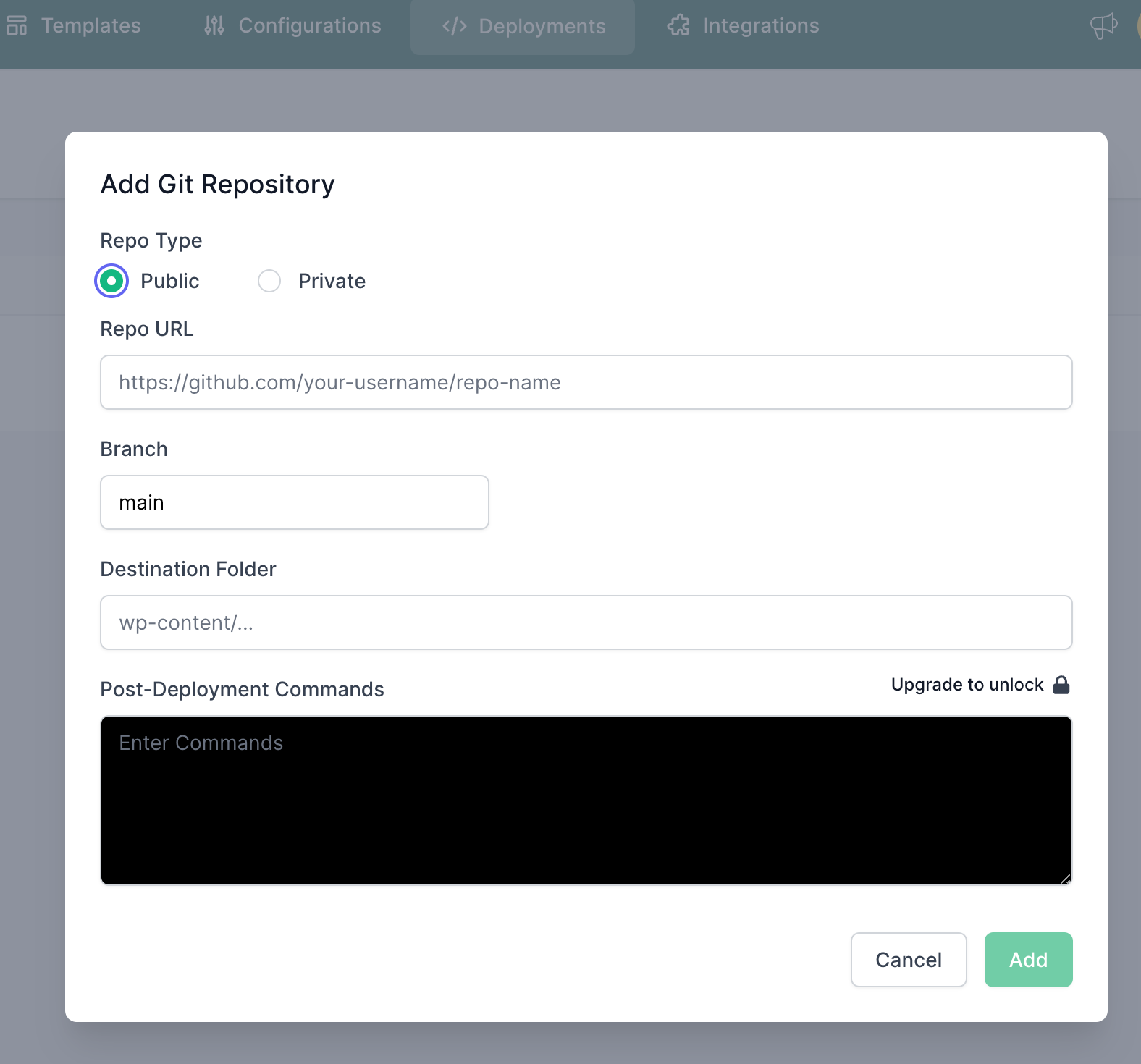Follow the Upgrade to unlock link
Image resolution: width=1141 pixels, height=1064 pixels.
(967, 685)
